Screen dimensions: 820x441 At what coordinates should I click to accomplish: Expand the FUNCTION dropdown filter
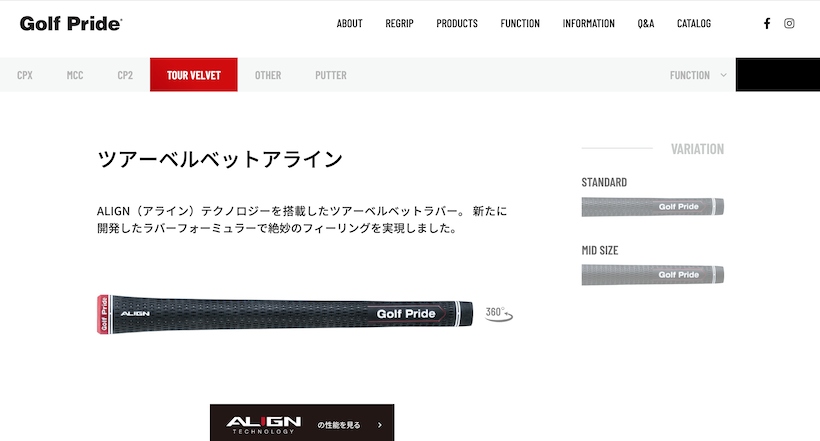click(698, 75)
